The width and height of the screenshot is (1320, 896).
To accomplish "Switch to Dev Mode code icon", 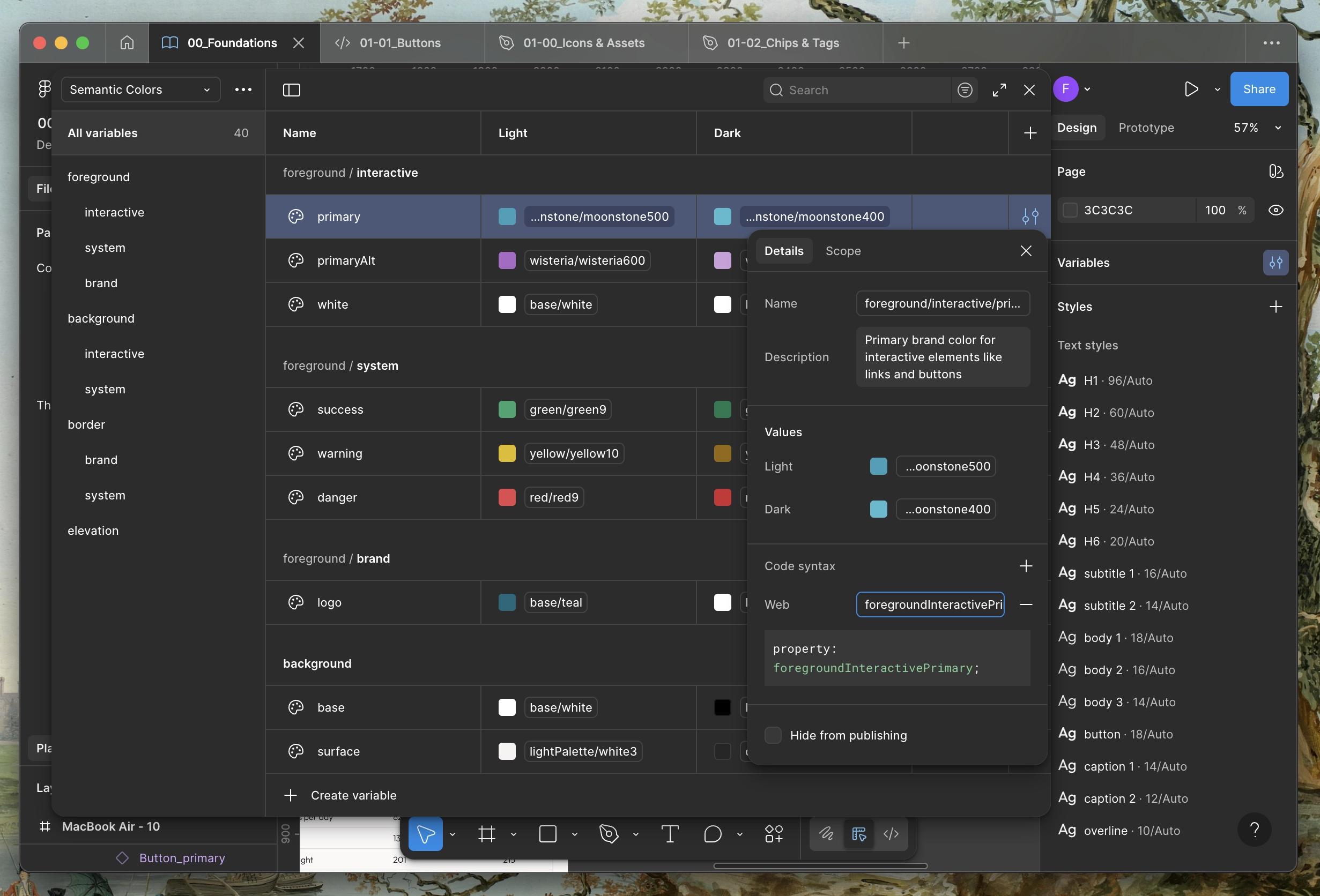I will pyautogui.click(x=891, y=833).
